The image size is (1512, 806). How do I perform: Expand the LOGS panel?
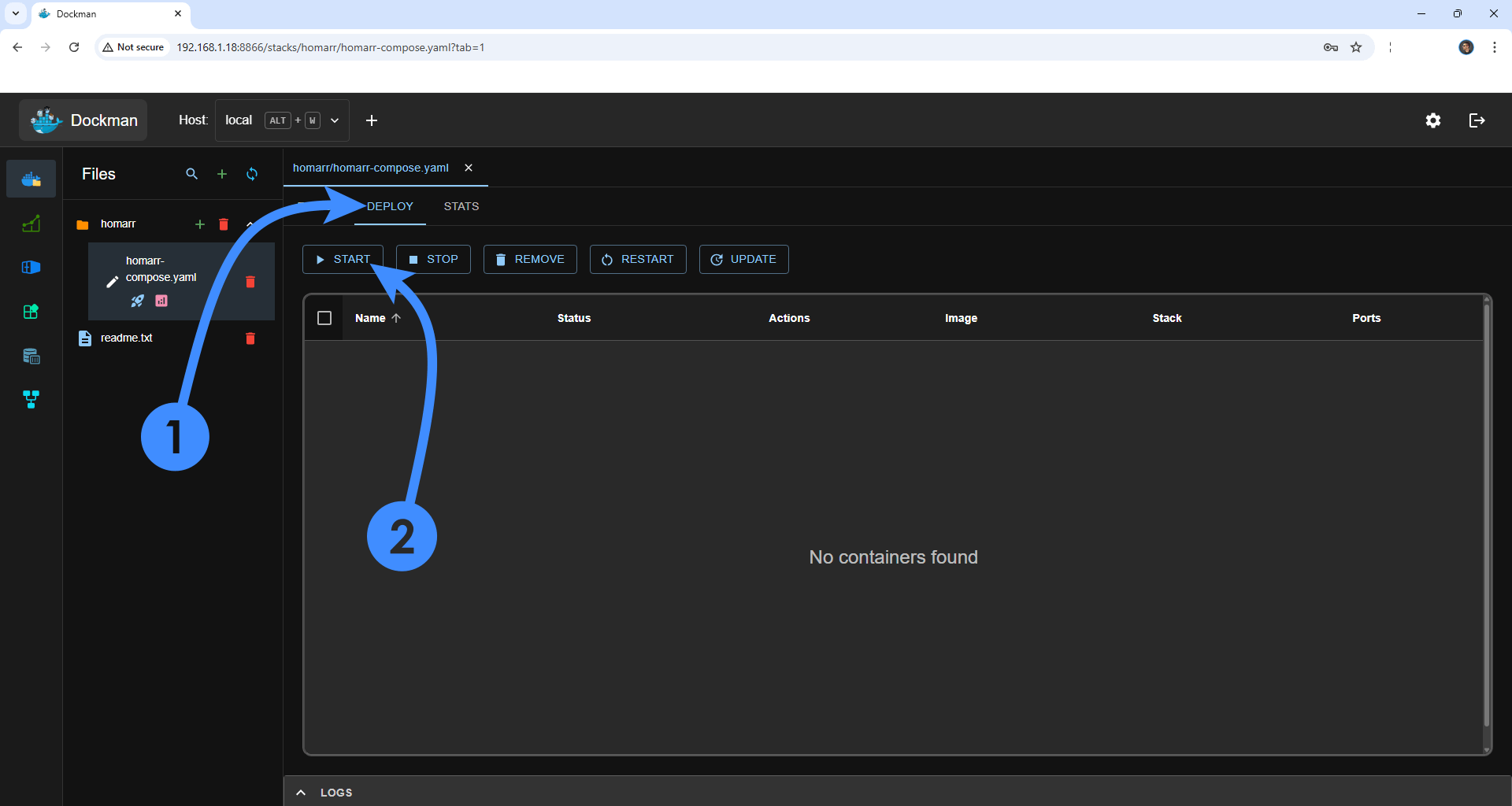(898, 792)
